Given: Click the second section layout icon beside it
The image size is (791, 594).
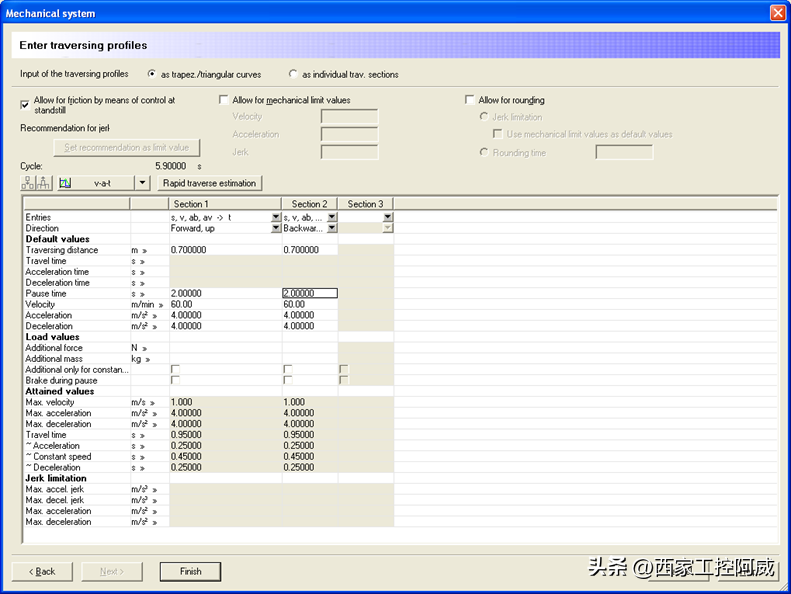Looking at the screenshot, I should (x=44, y=183).
